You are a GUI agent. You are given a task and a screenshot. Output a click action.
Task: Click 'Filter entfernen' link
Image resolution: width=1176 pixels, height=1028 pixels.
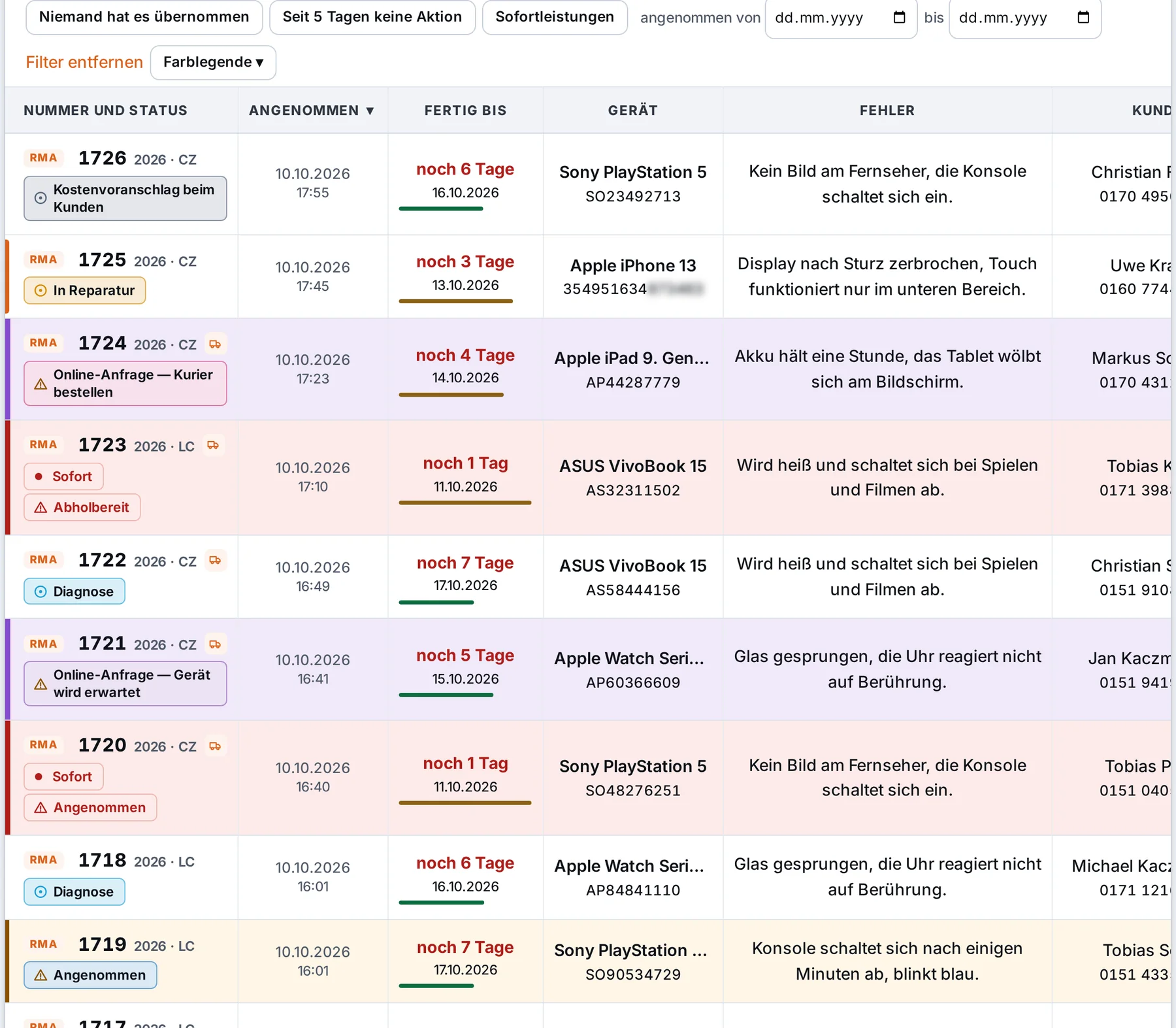[x=84, y=63]
